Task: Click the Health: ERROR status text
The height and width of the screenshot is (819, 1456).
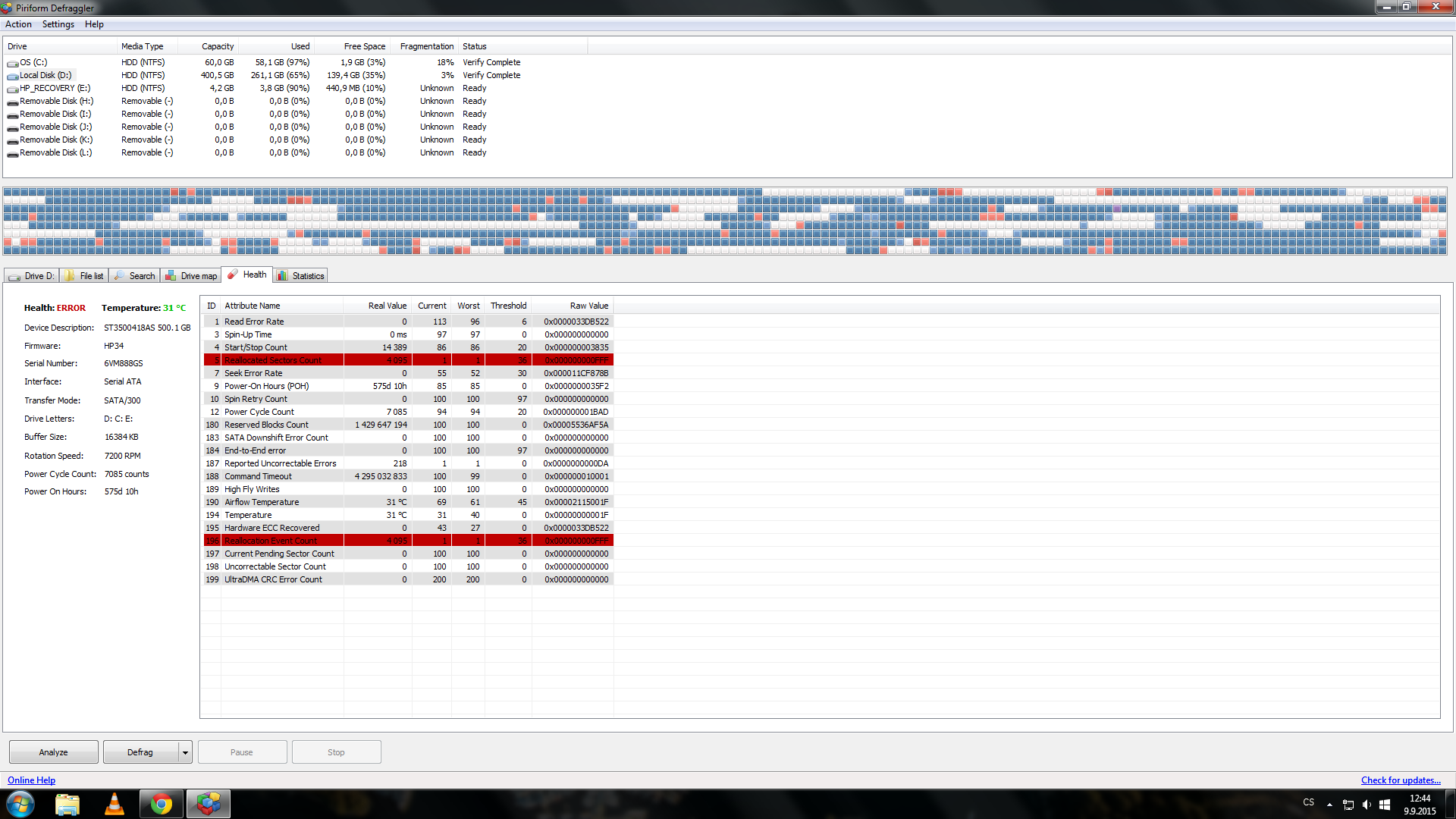Action: 55,308
